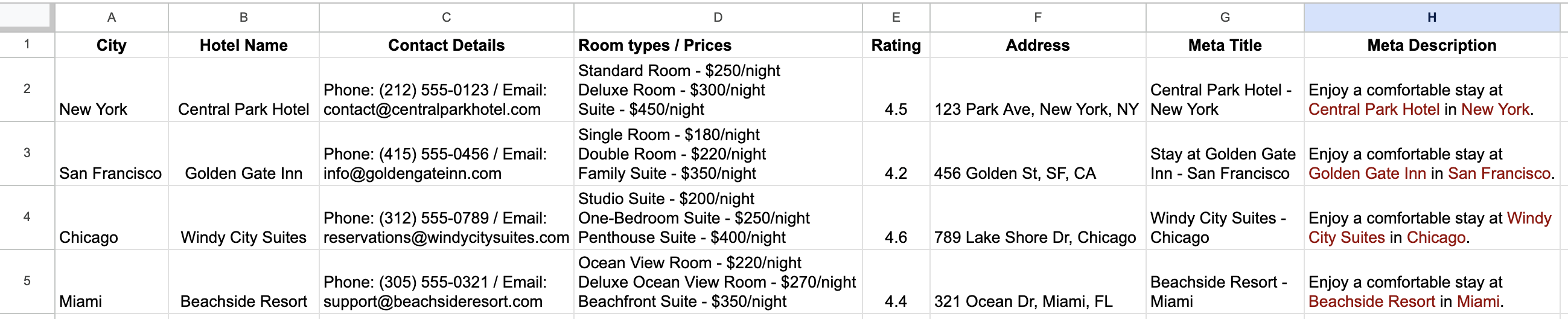Select column H header
This screenshot has height=319, width=1568.
tap(1432, 17)
